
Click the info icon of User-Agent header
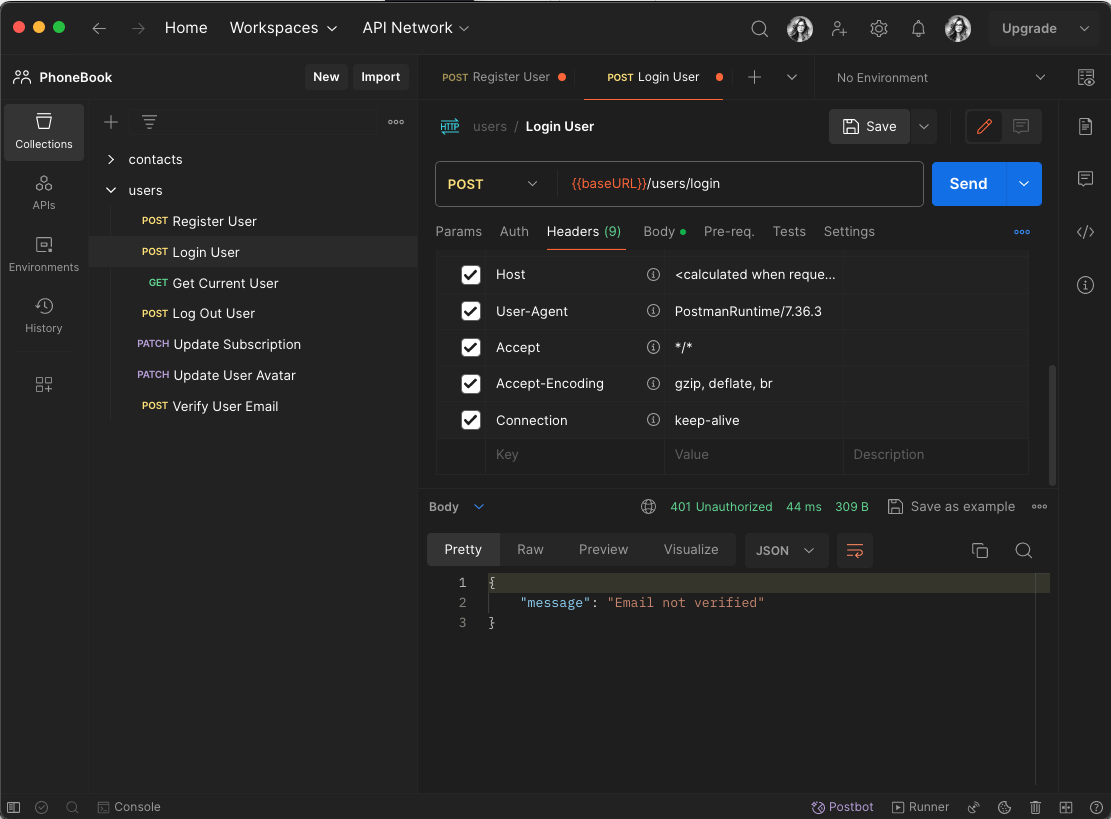pos(653,311)
